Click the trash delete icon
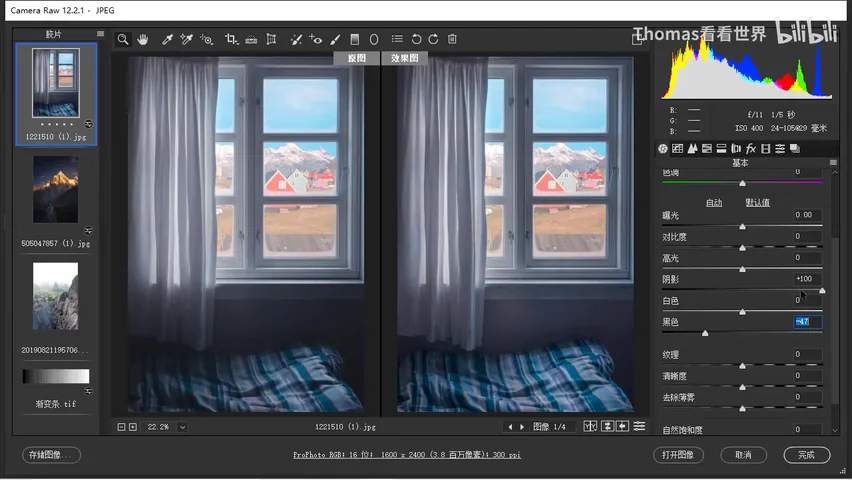852x480 pixels. [452, 39]
